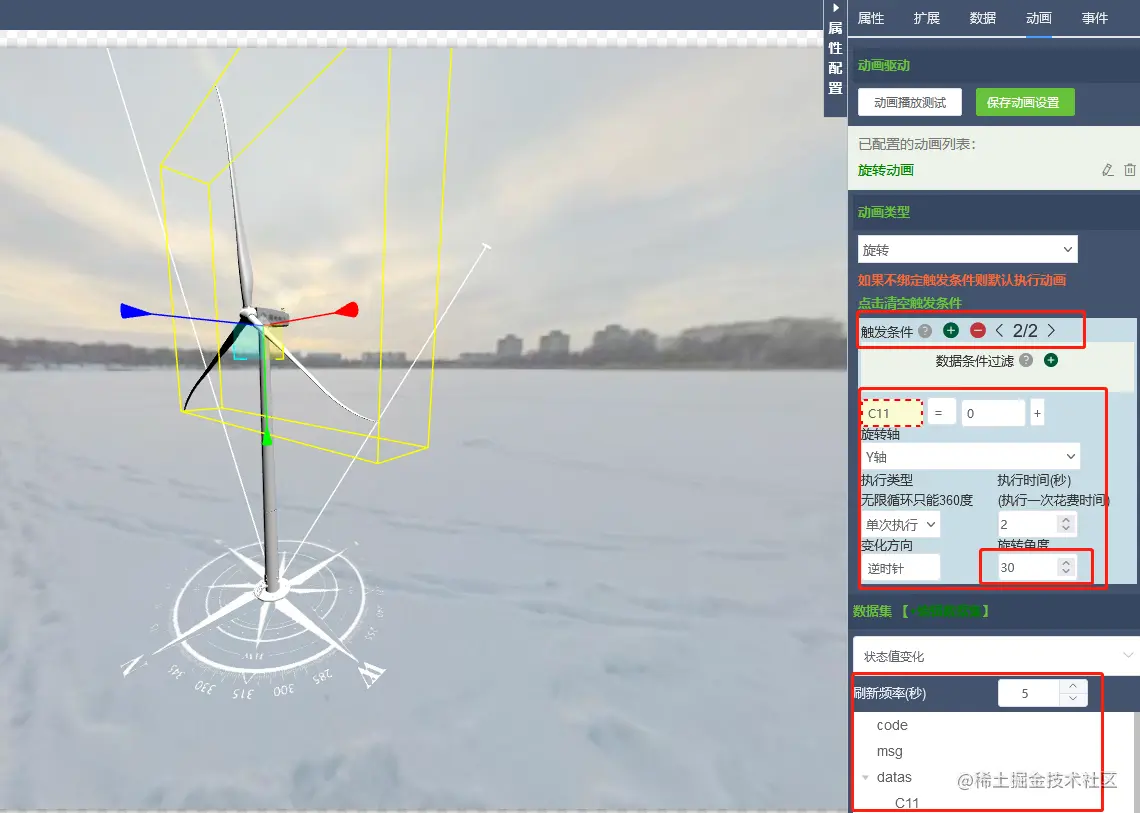Click the green Y-axis gizmo arrow
The image size is (1140, 813).
coord(267,438)
